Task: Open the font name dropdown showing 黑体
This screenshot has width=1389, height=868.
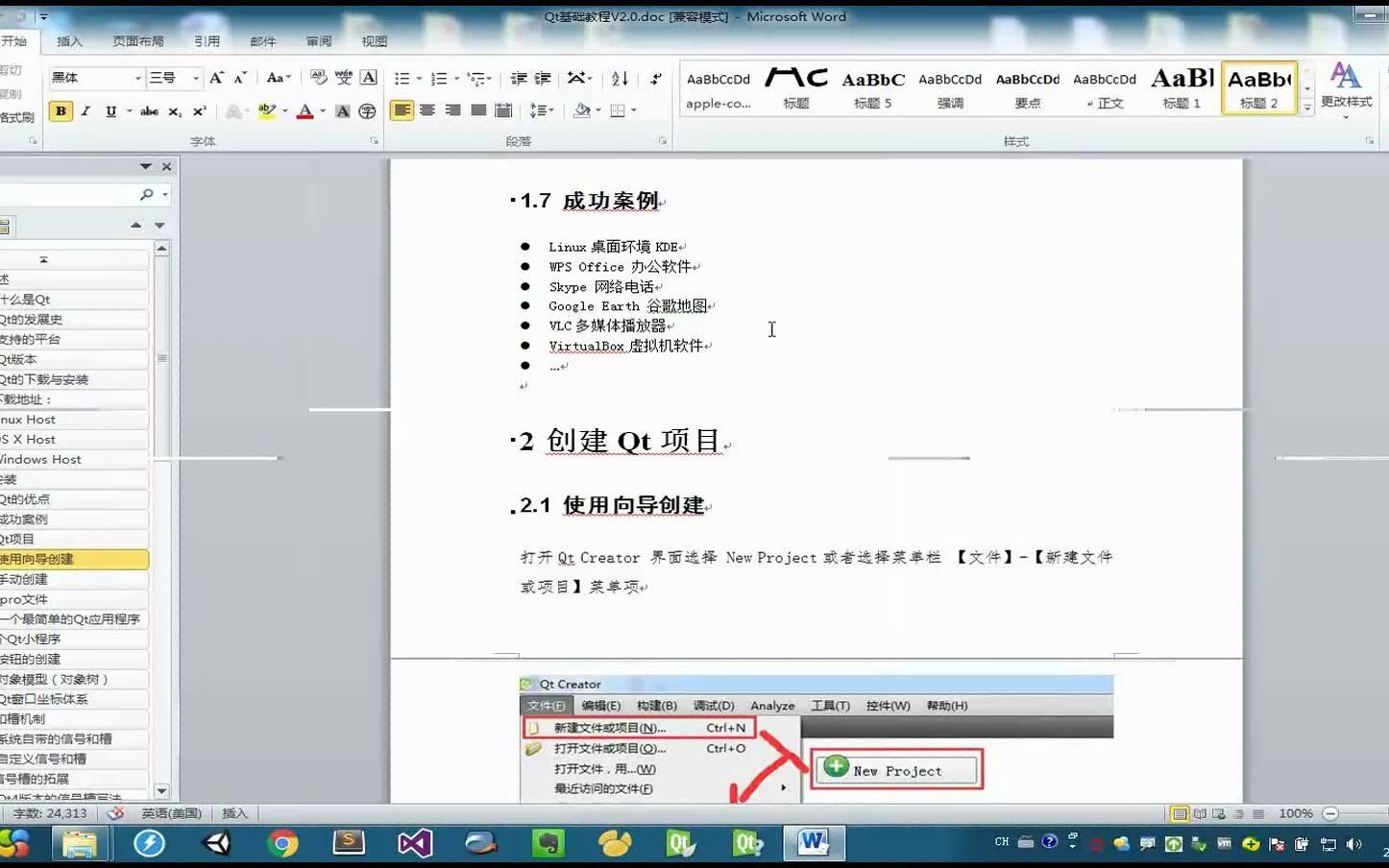Action: click(137, 78)
